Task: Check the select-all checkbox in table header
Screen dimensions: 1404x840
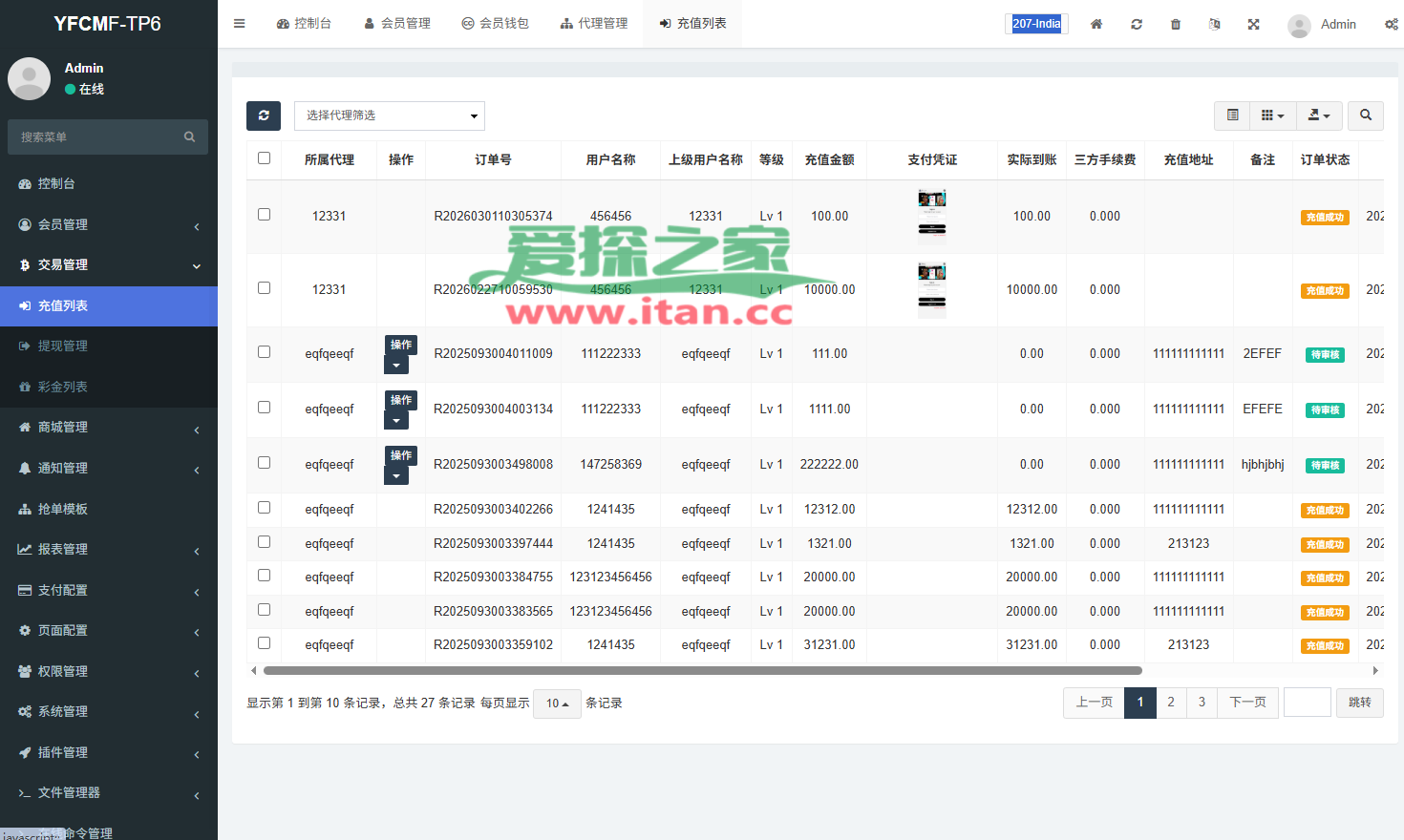Action: coord(264,158)
